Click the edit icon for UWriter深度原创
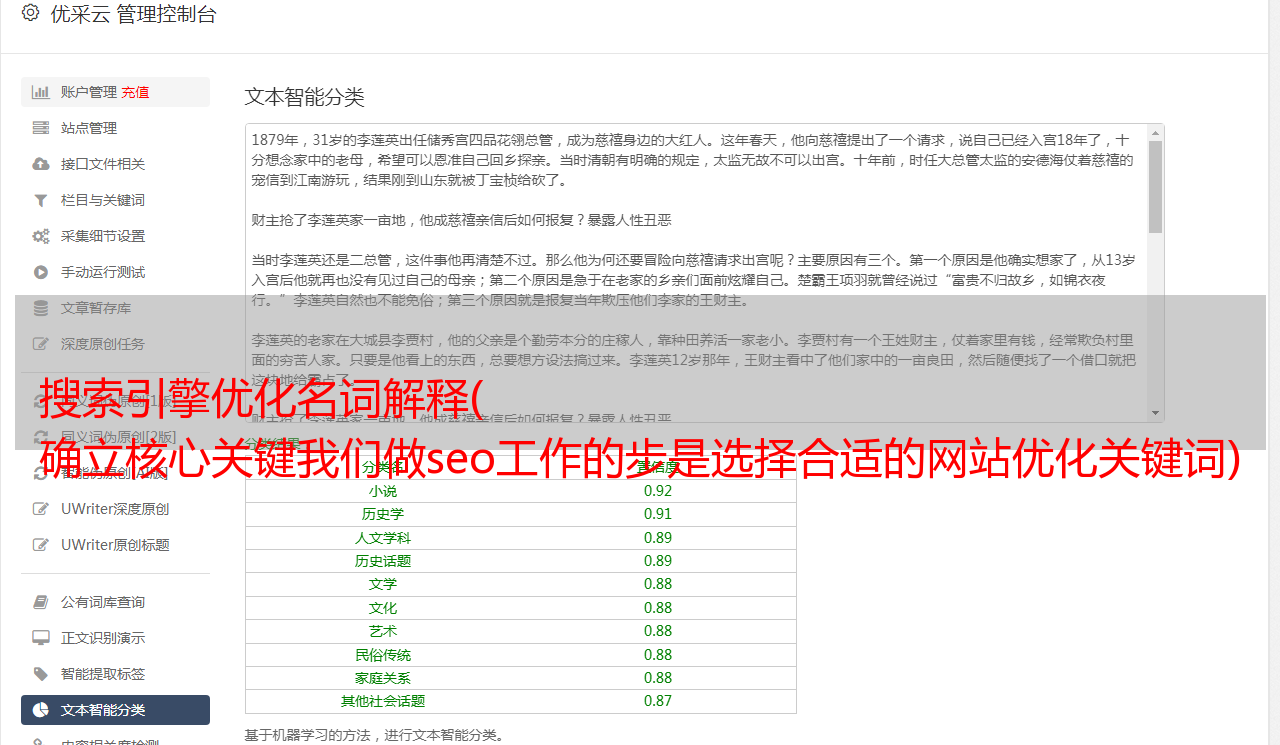Screen dimensions: 1280x745 point(41,509)
